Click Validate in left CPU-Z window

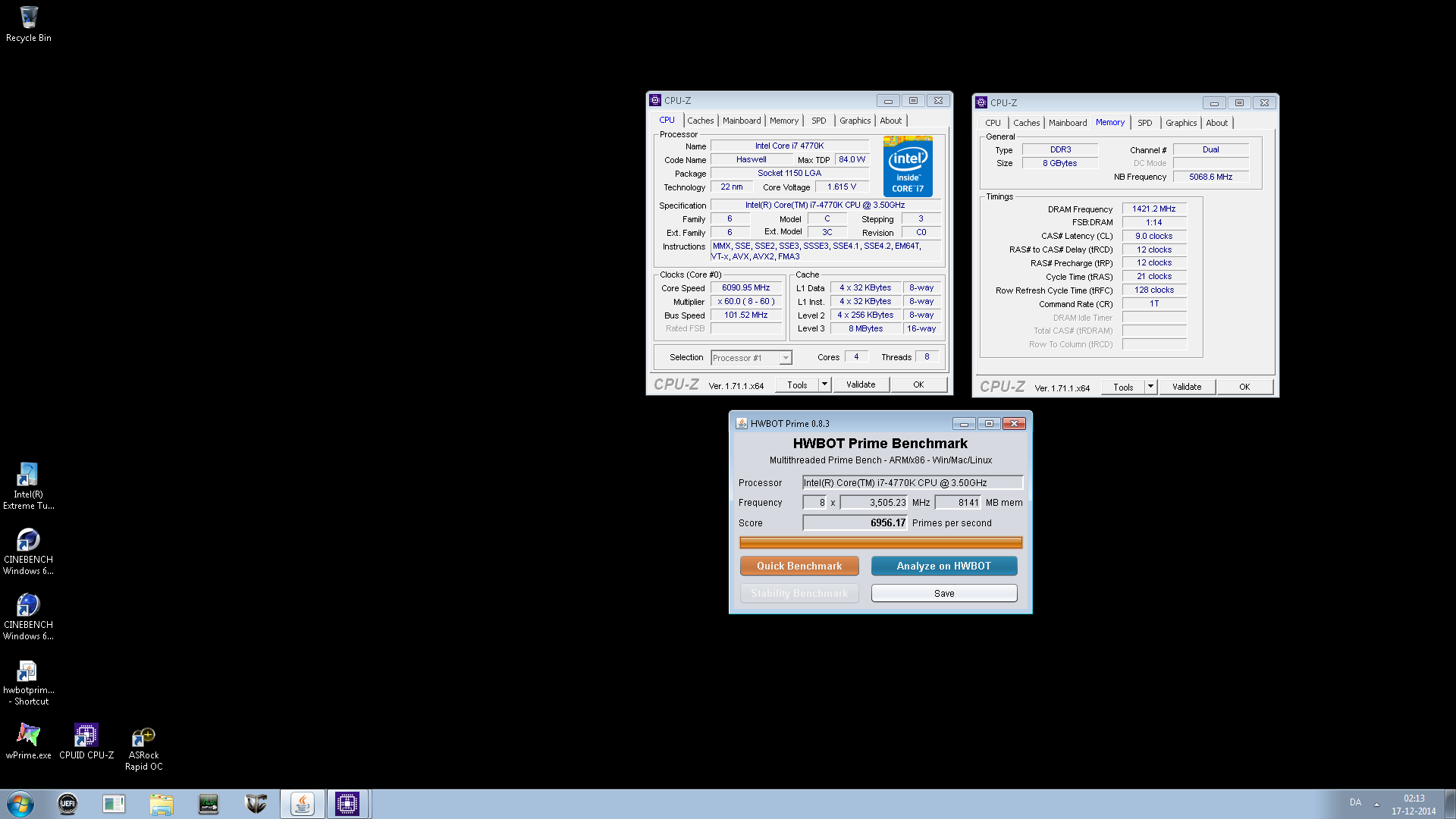pos(861,384)
